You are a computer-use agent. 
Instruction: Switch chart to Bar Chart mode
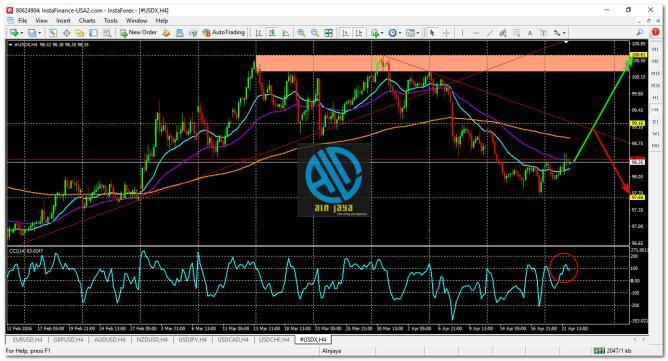click(259, 33)
